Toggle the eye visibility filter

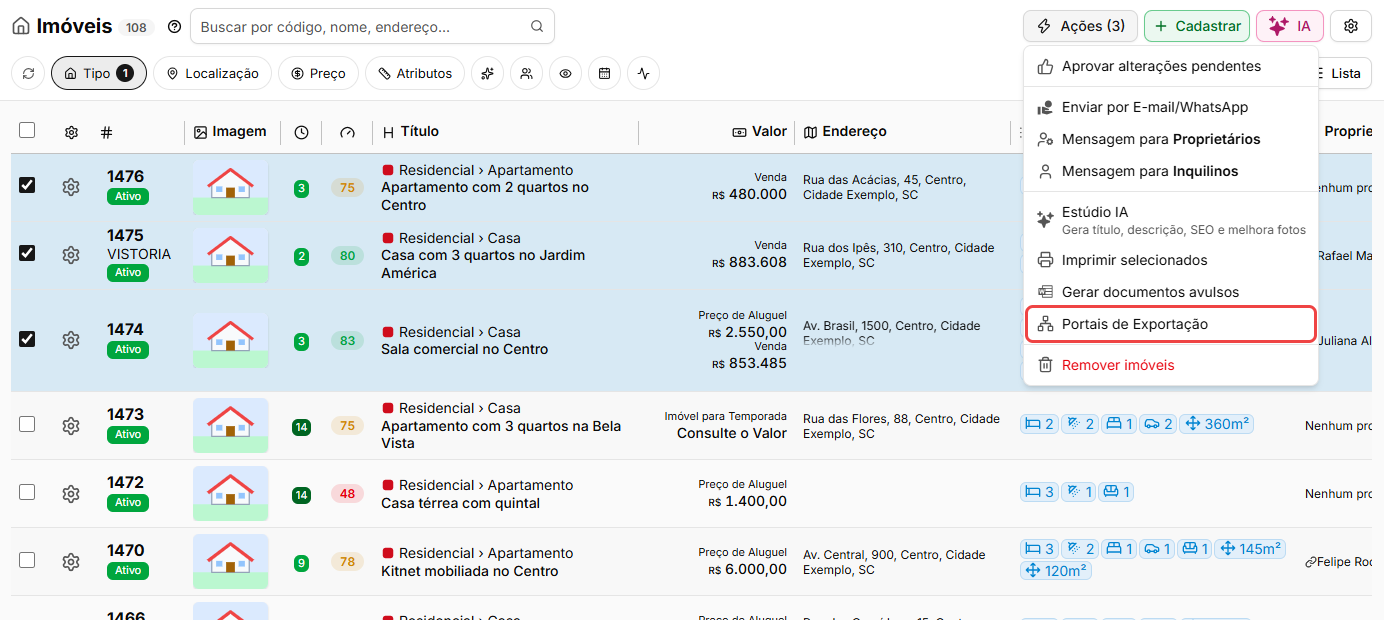(x=565, y=73)
